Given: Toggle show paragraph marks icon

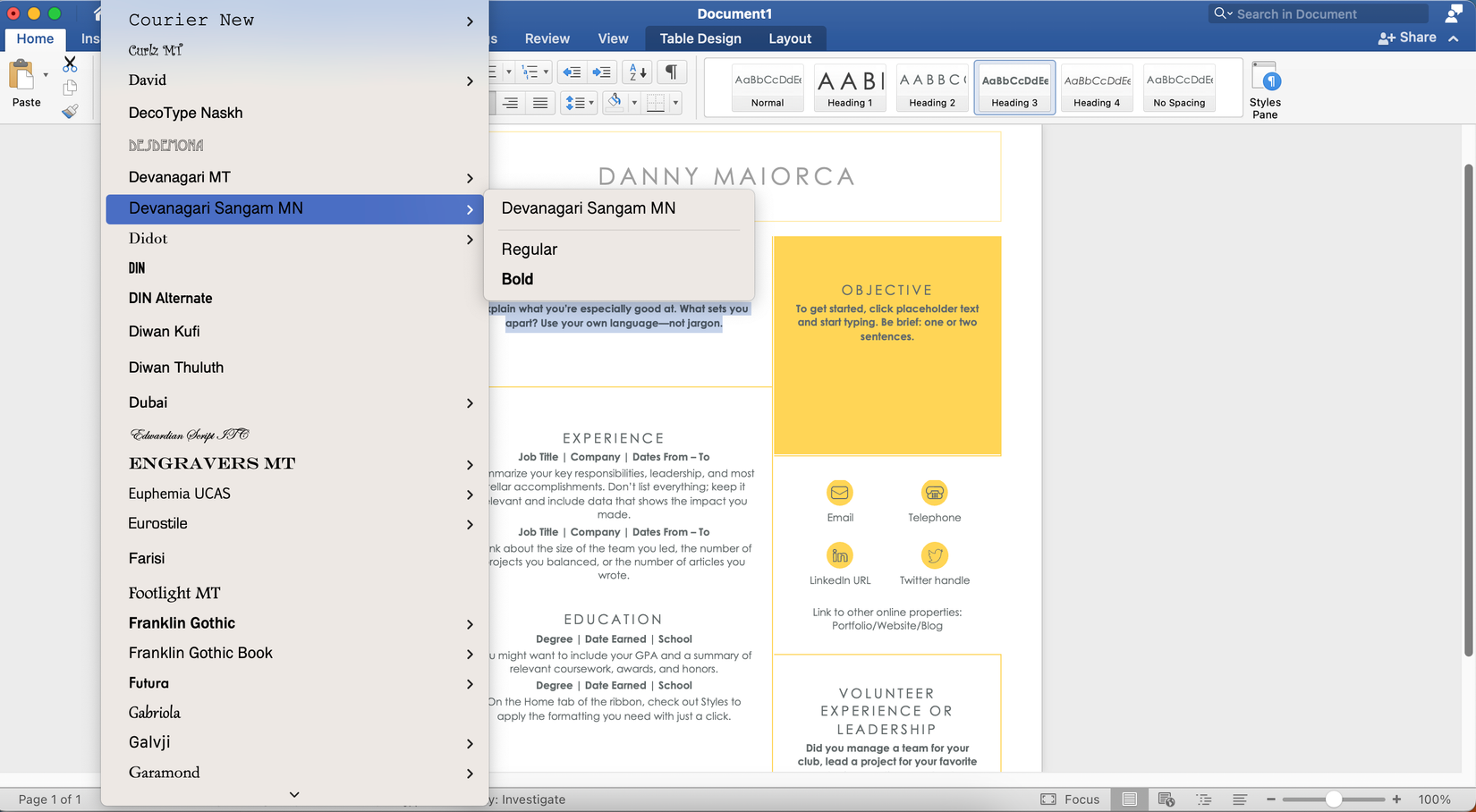Looking at the screenshot, I should tap(671, 72).
